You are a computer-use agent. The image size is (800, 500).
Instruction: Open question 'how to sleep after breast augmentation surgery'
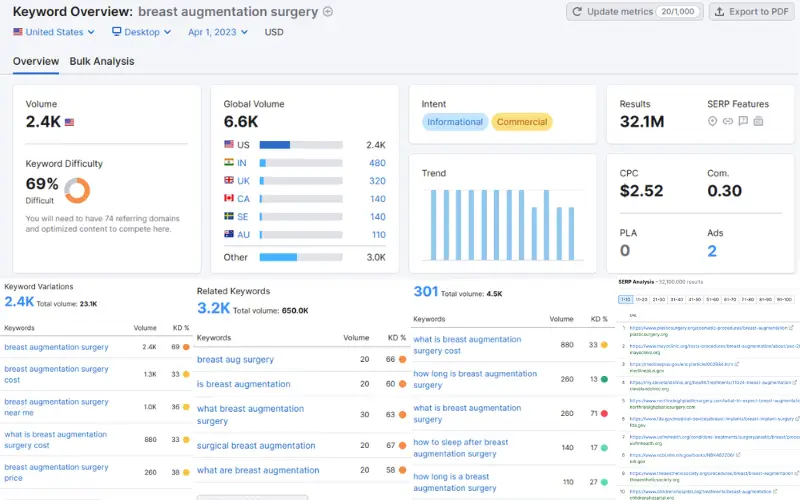(461, 448)
